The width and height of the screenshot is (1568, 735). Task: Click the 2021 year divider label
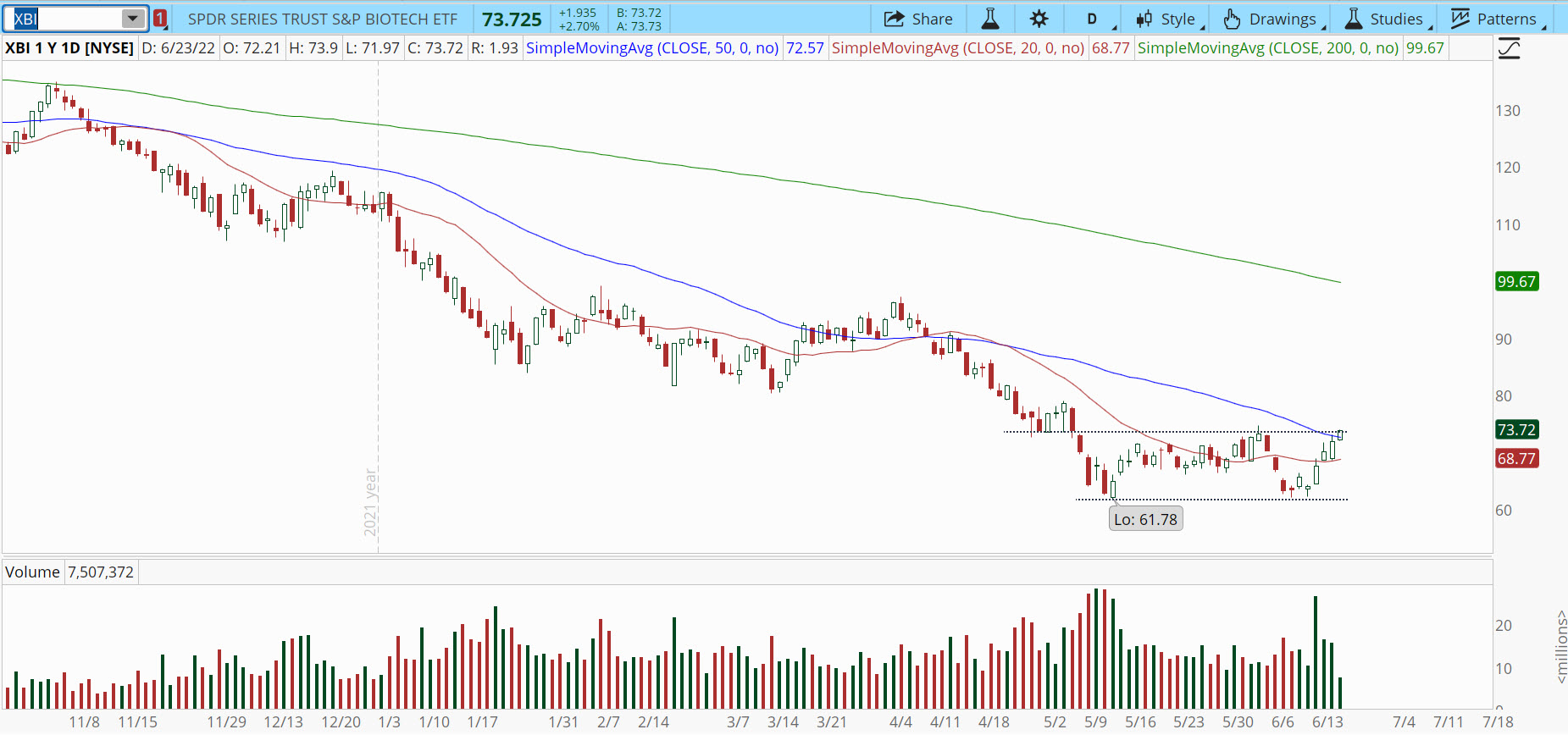pos(370,502)
